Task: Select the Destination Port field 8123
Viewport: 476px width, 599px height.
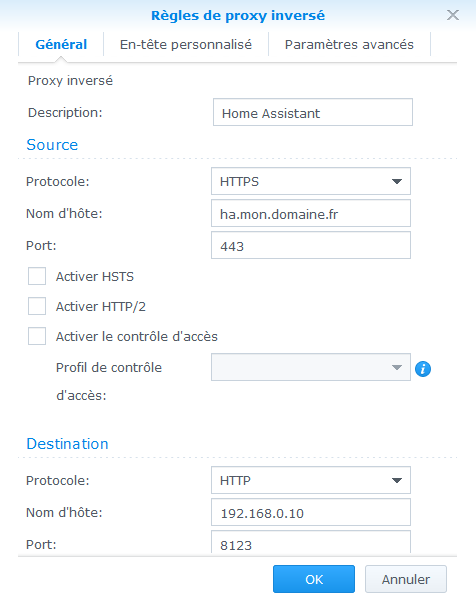Action: click(311, 542)
